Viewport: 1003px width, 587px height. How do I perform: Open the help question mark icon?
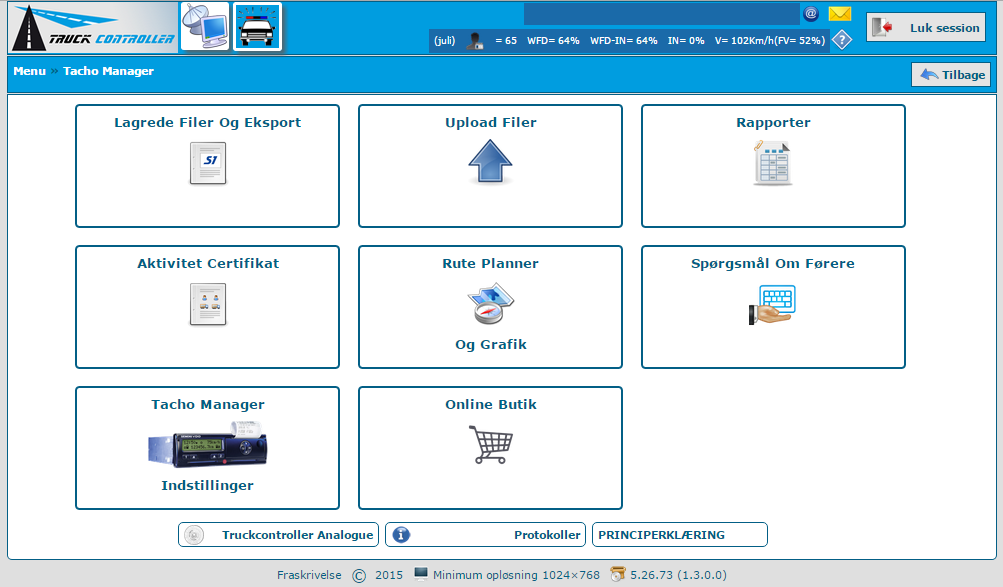tap(842, 41)
